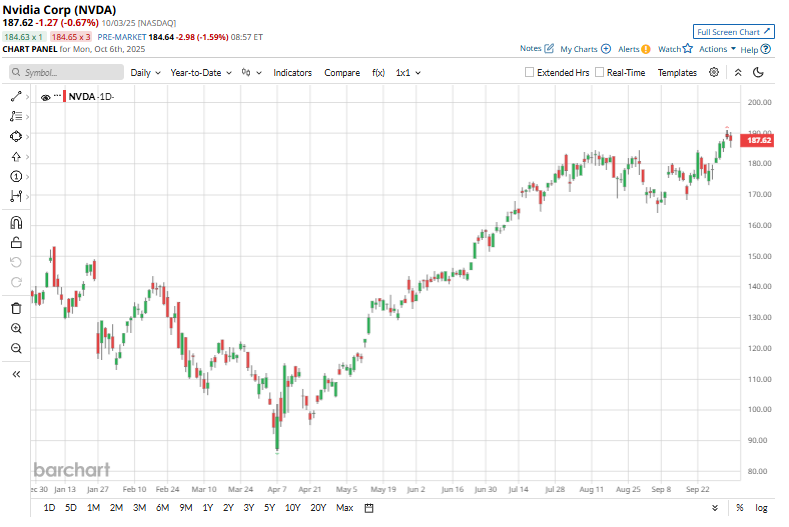Toggle the magnet snap tool
This screenshot has width=789, height=527.
[x=16, y=222]
